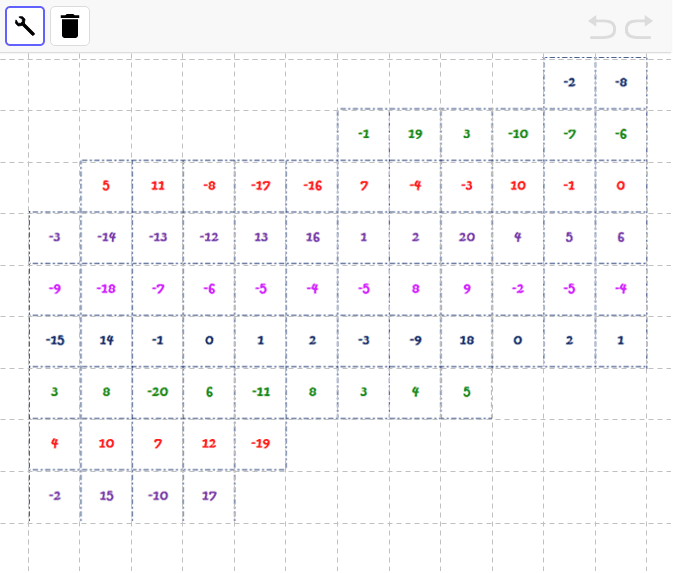Pick the navy -3 tile
This screenshot has height=573, width=673.
tap(364, 340)
